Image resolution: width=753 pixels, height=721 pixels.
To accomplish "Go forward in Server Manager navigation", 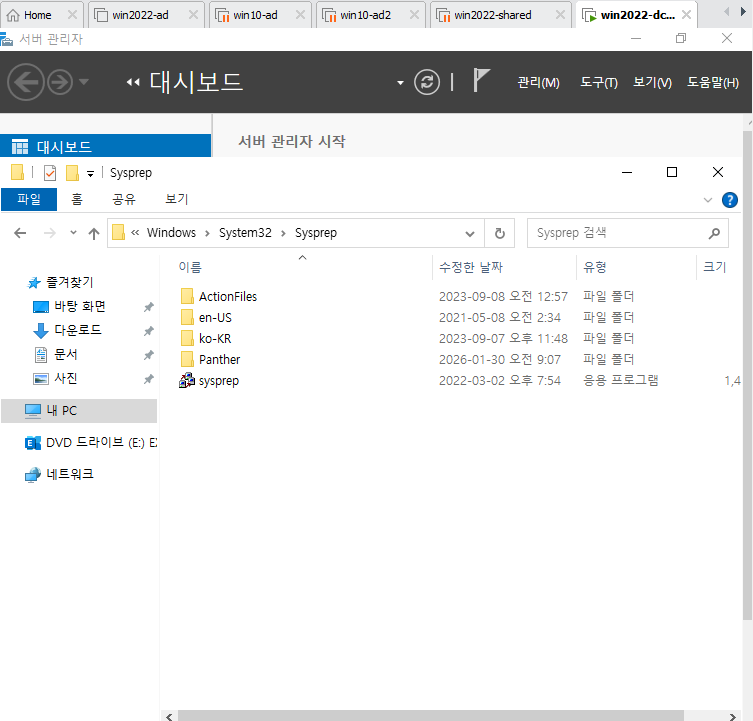I will [x=60, y=82].
